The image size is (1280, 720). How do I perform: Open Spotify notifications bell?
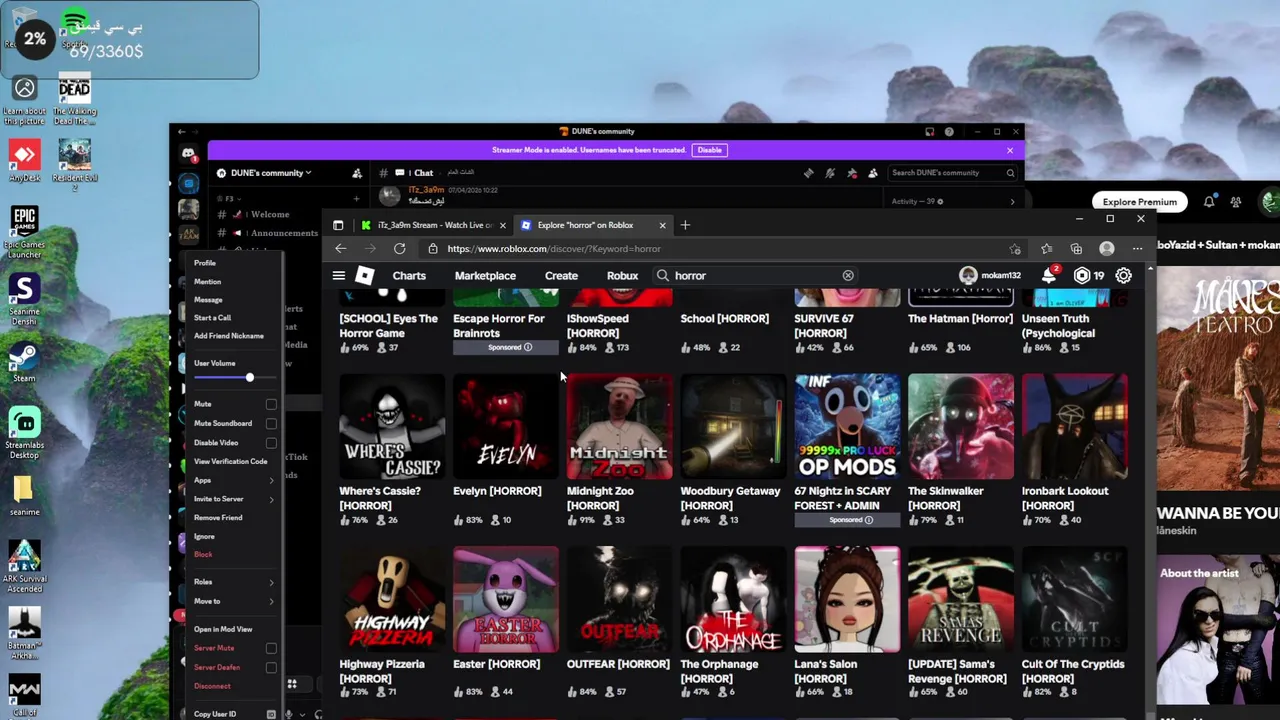click(1209, 202)
